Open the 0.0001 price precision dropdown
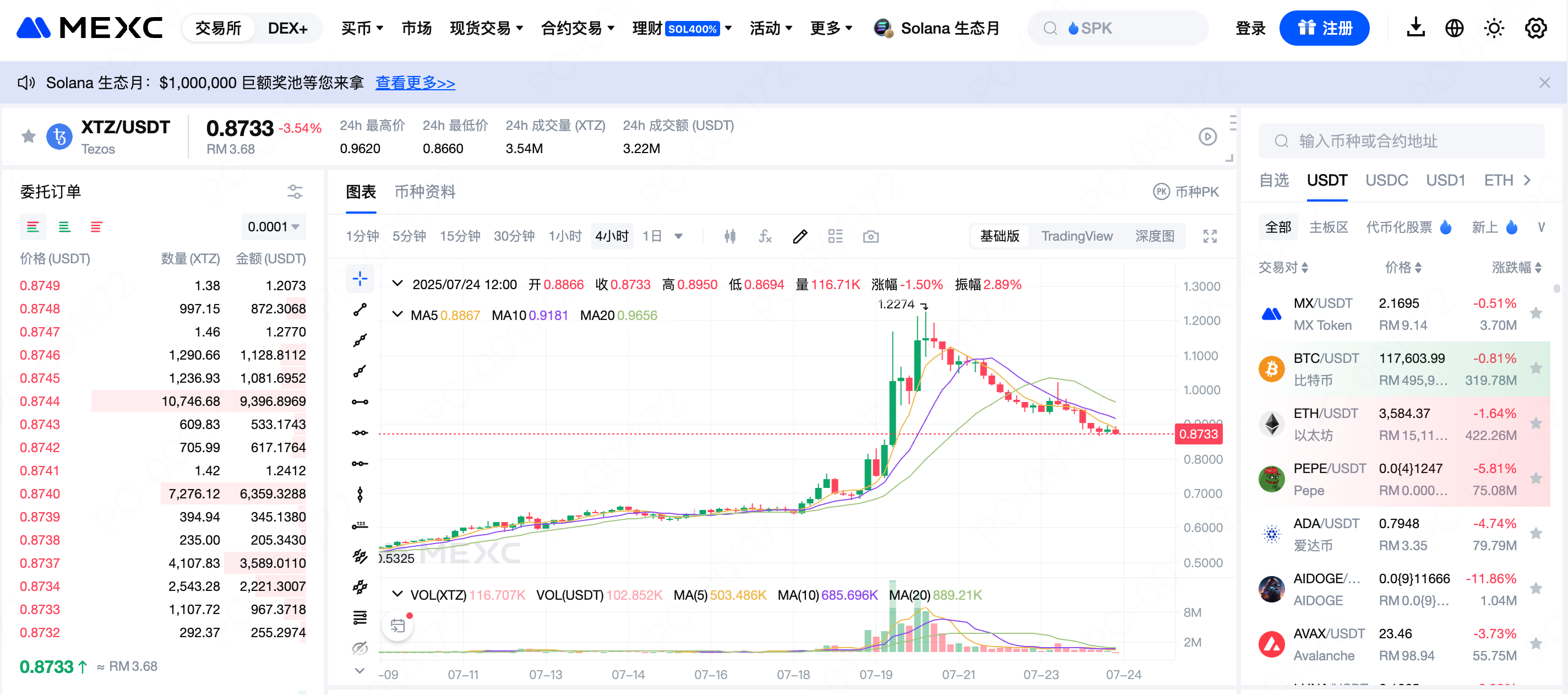Image resolution: width=1568 pixels, height=695 pixels. (273, 226)
